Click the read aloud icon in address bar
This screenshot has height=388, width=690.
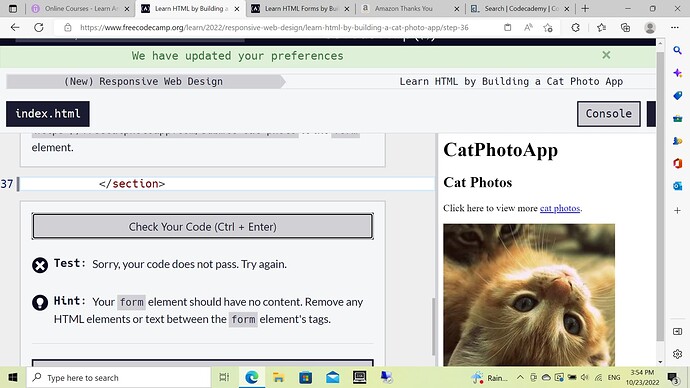528,27
